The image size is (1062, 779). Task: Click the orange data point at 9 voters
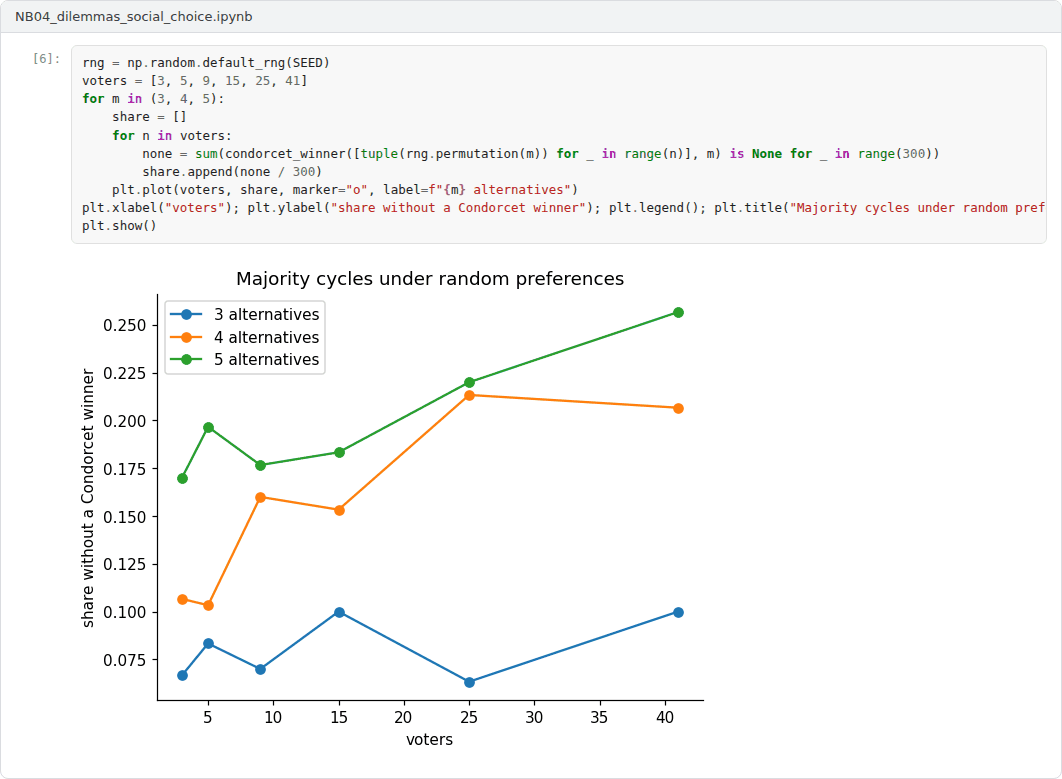coord(261,497)
